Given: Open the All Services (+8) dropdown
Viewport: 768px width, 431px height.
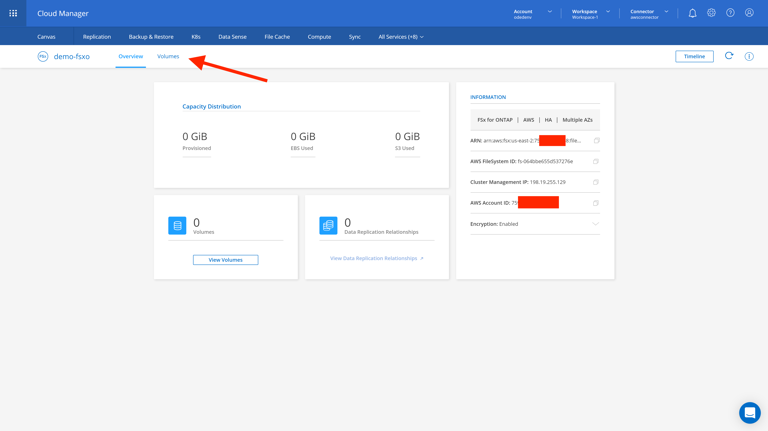Looking at the screenshot, I should coord(401,37).
